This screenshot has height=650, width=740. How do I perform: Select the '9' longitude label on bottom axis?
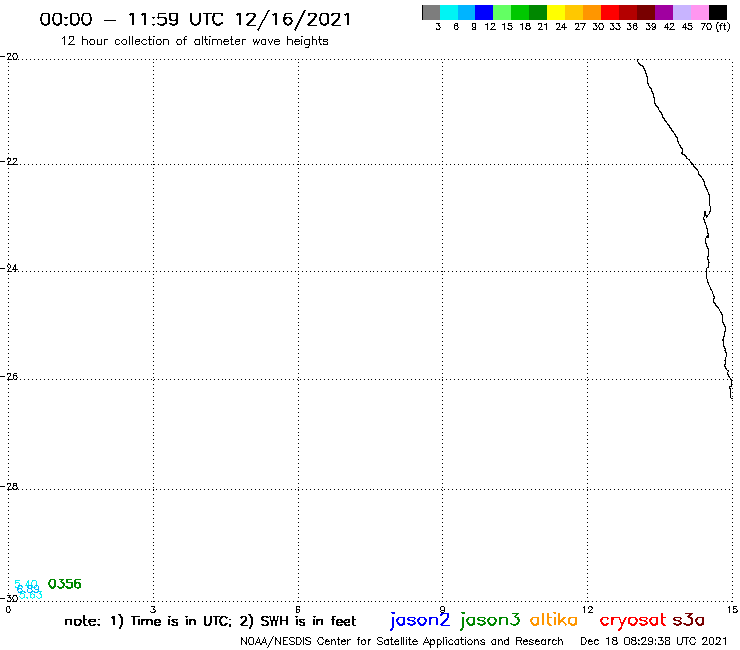click(443, 609)
